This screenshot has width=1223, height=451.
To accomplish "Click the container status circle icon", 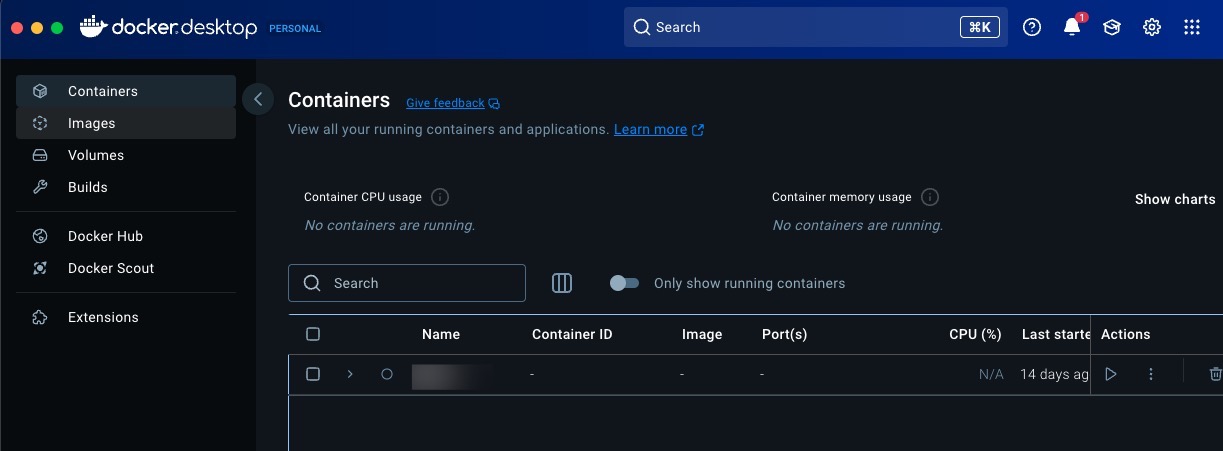I will click(387, 374).
